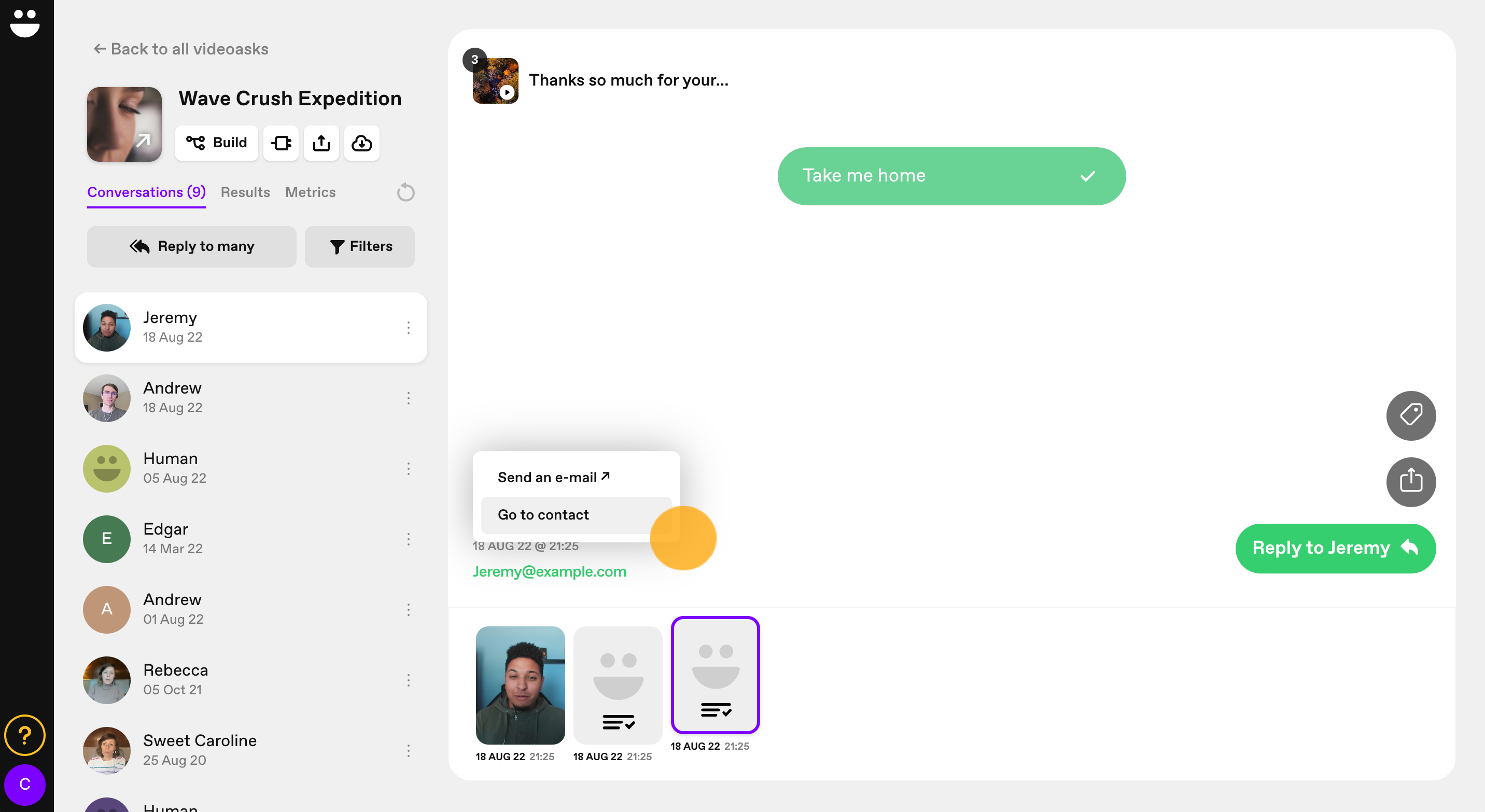
Task: Click the tag label icon button
Action: coord(1411,415)
